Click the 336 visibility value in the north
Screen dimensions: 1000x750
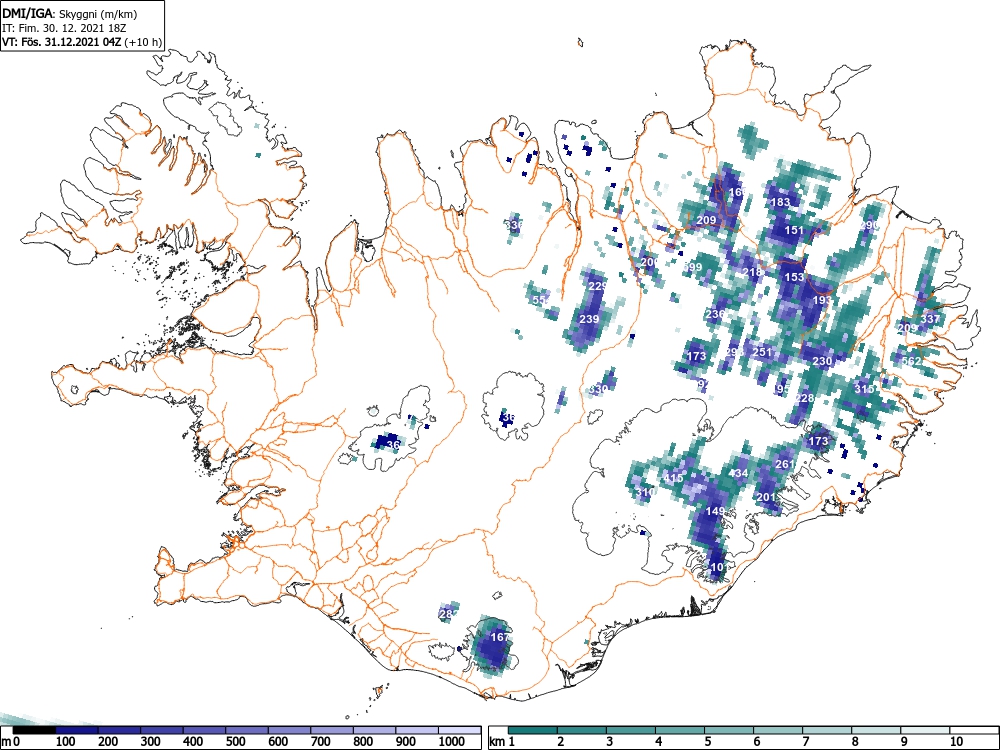pos(514,225)
